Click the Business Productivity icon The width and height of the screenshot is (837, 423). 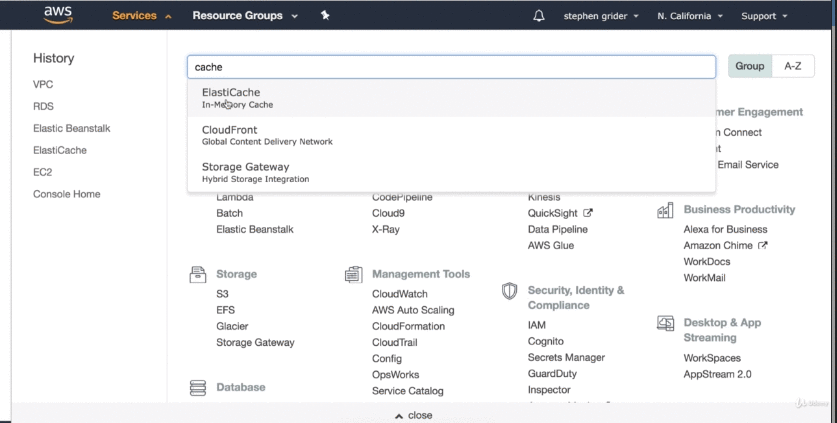[665, 210]
